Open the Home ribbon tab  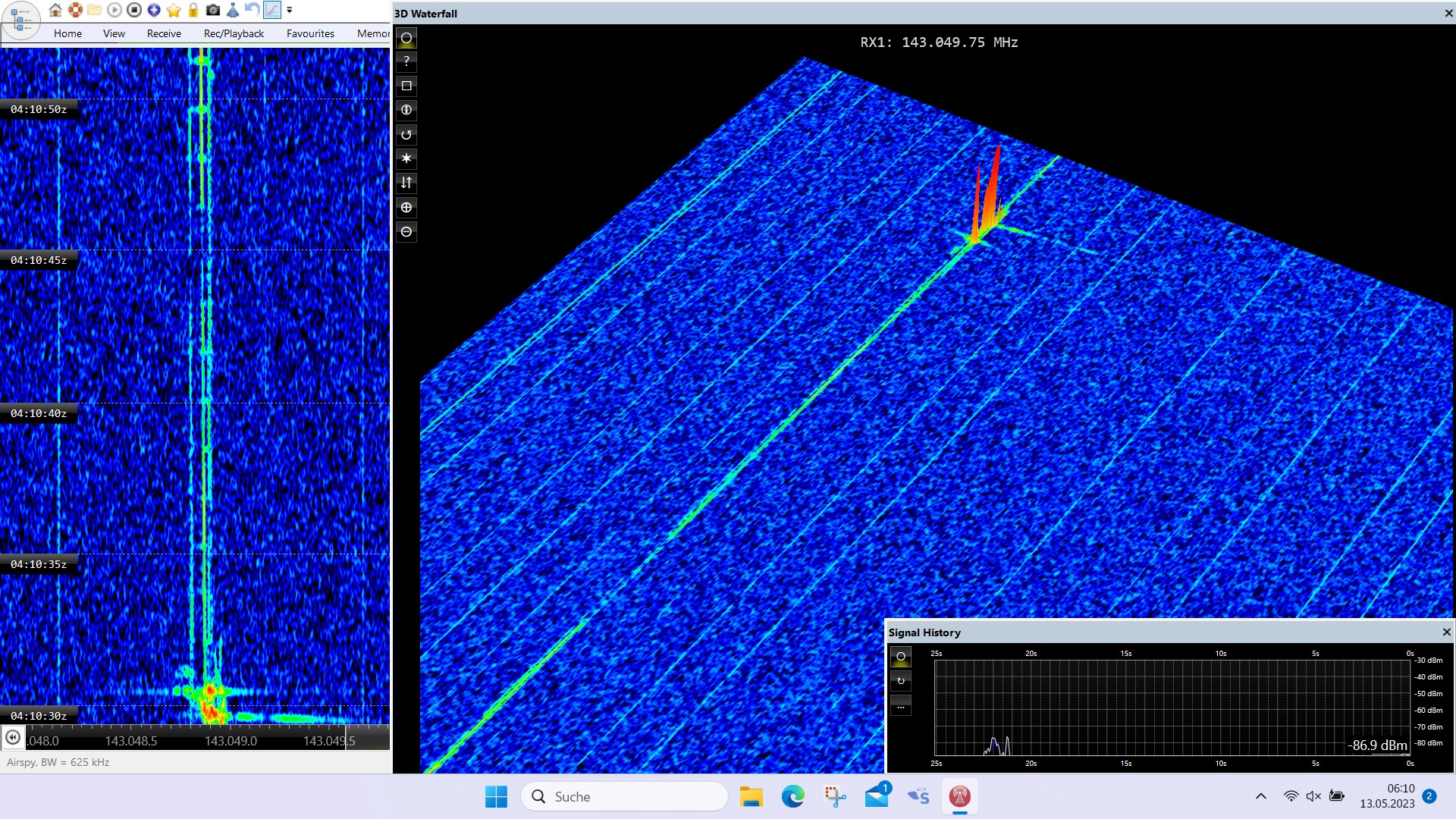(x=67, y=33)
